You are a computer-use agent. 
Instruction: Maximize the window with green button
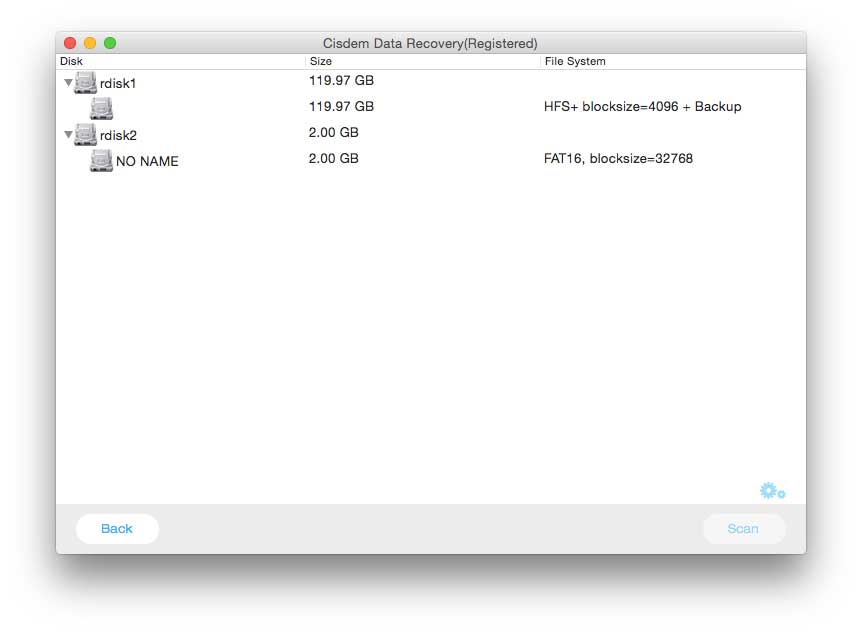pos(110,43)
